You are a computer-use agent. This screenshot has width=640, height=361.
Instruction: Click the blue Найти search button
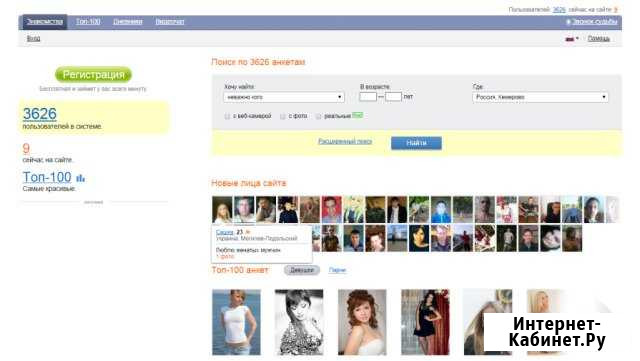[x=416, y=143]
